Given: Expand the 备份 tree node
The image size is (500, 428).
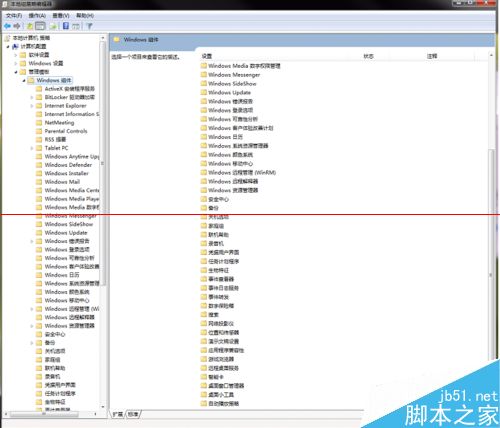Looking at the screenshot, I should coord(32,343).
